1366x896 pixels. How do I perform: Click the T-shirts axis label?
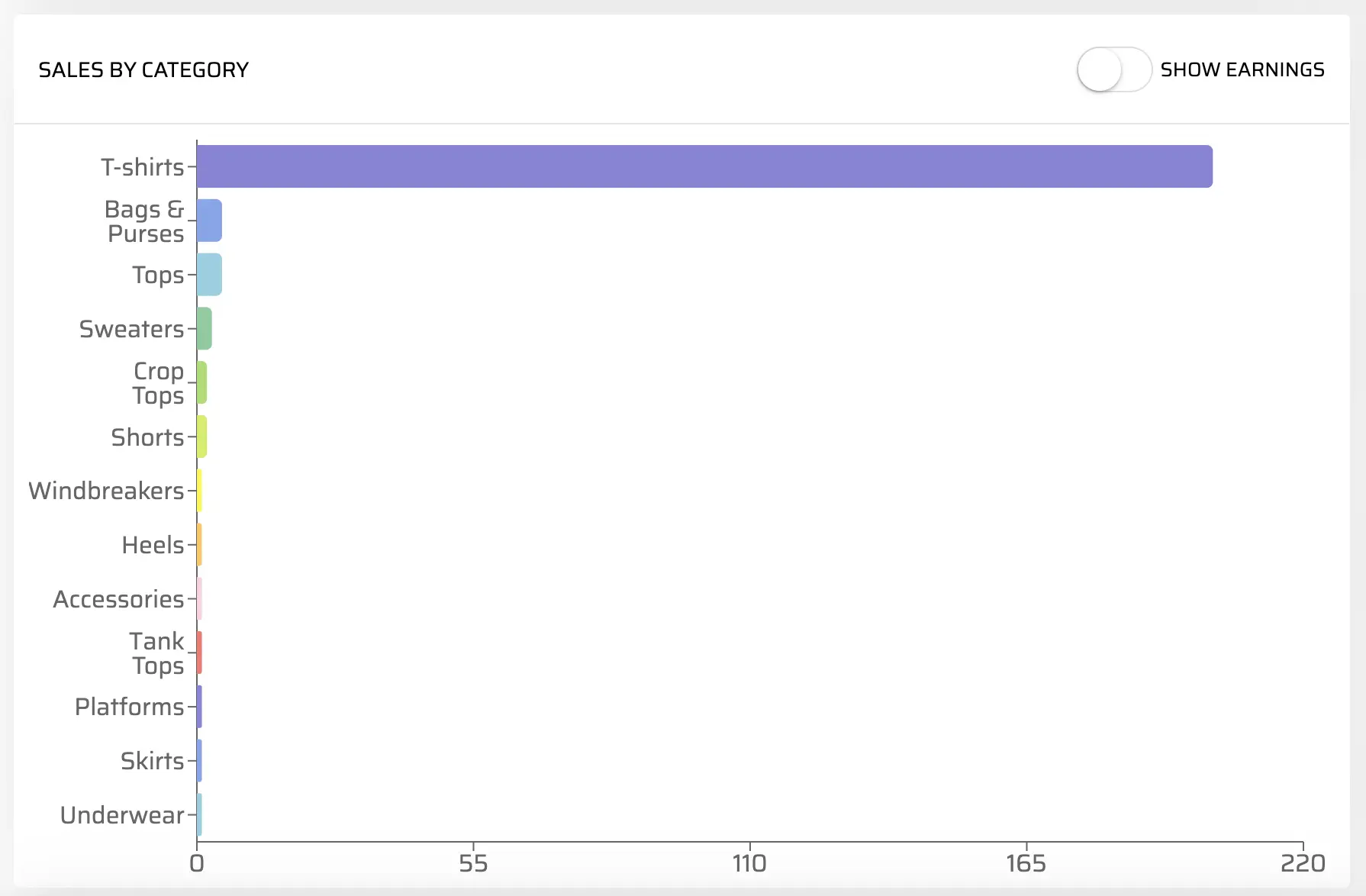point(143,167)
